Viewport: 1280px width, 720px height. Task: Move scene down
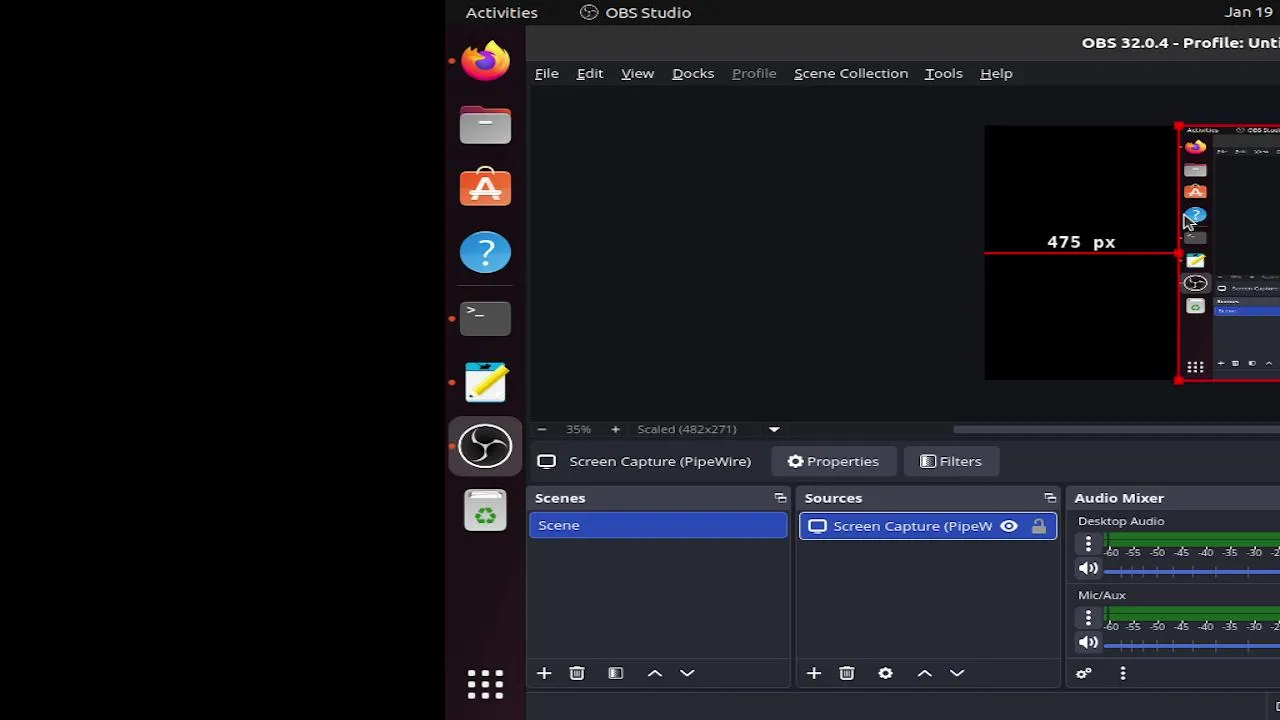[687, 673]
